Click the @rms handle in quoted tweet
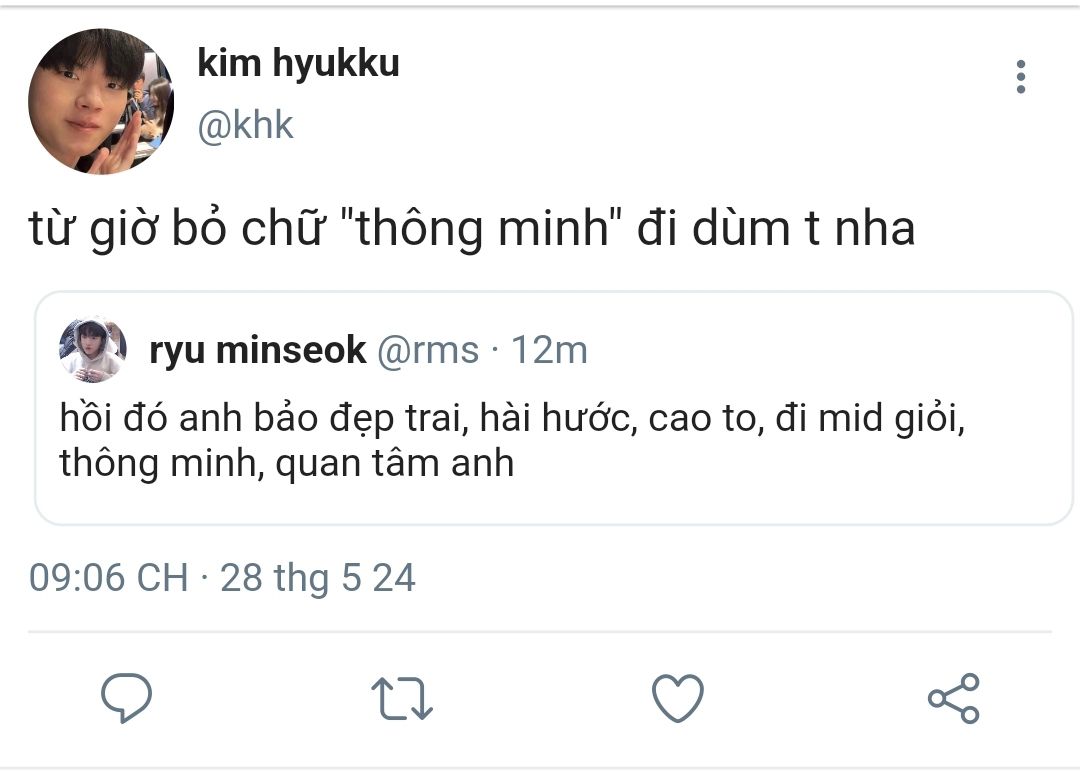This screenshot has height=779, width=1080. [x=426, y=350]
